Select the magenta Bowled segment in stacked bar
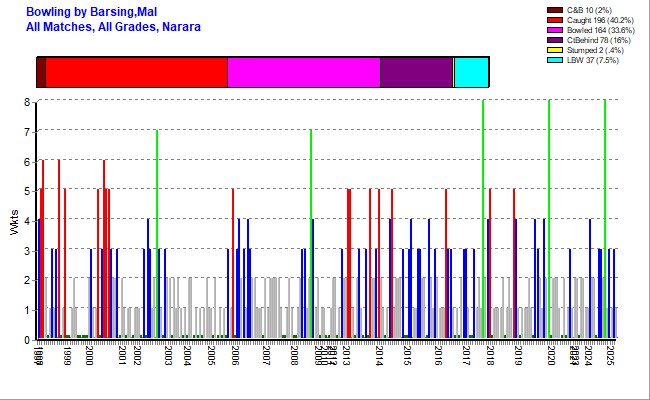This screenshot has width=650, height=400. pyautogui.click(x=303, y=73)
